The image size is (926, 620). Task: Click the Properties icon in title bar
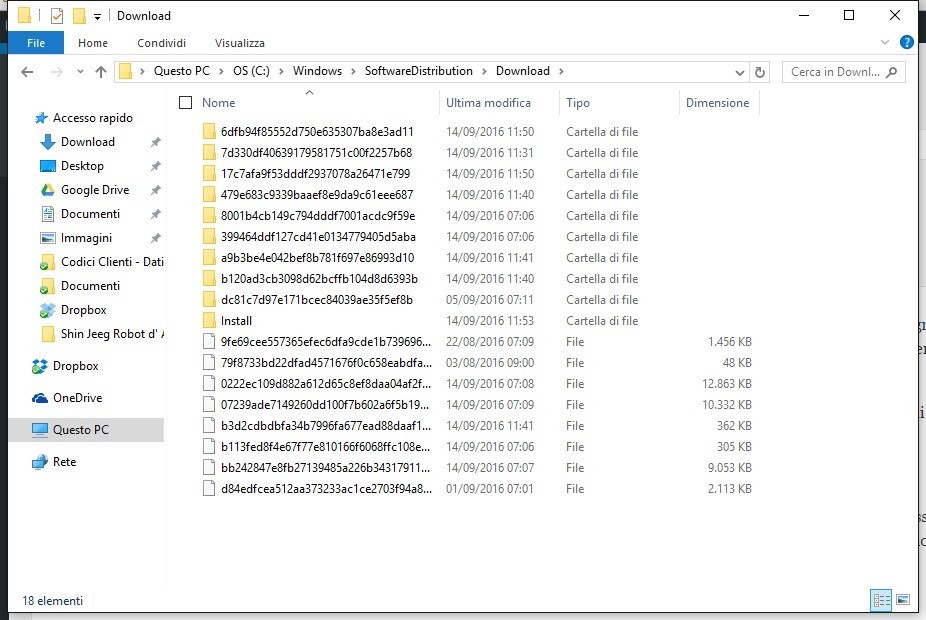(57, 16)
